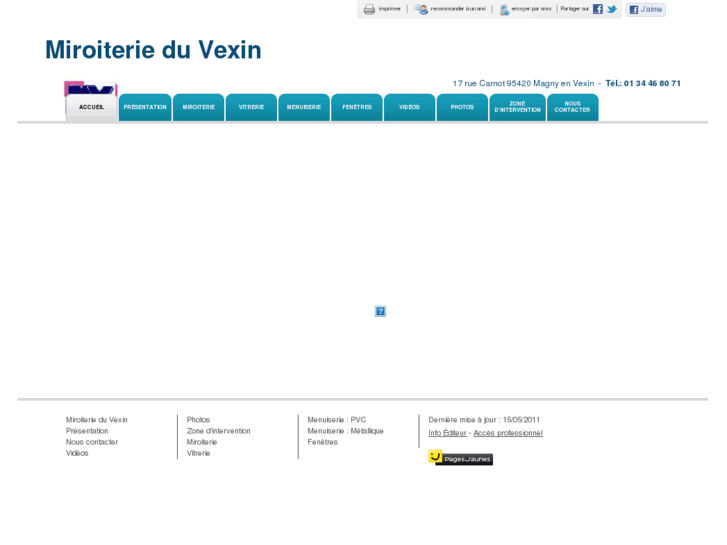Screen dimensions: 727x545
Task: Open the Menuiserie : Métallique footer link
Action: click(345, 431)
